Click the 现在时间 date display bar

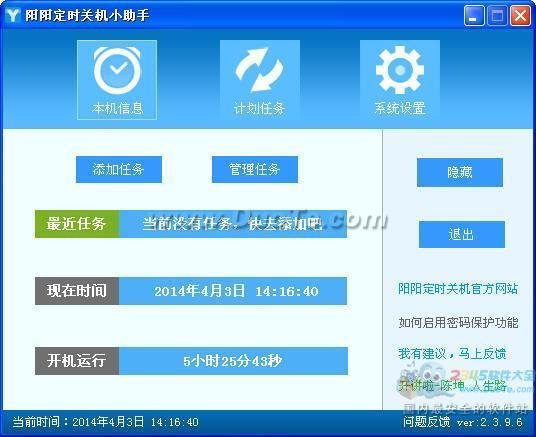(233, 291)
